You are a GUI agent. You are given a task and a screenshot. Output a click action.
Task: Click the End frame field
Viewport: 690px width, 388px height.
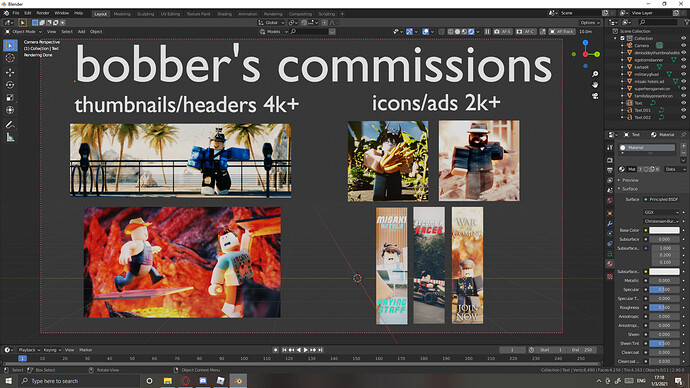[582, 350]
